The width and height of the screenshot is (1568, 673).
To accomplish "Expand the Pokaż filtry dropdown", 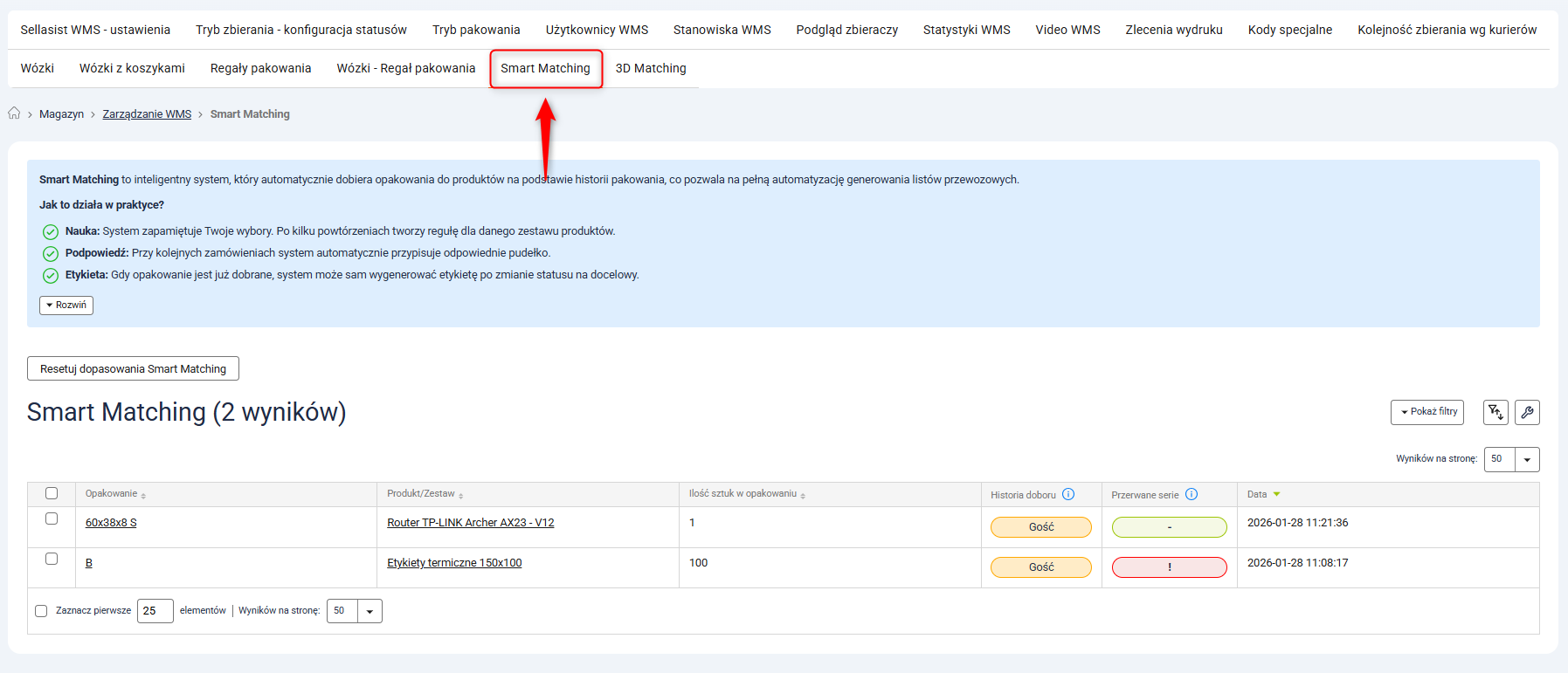I will point(1426,412).
